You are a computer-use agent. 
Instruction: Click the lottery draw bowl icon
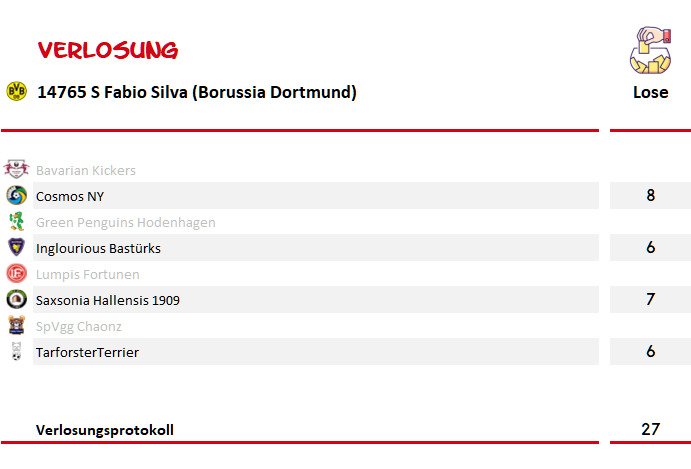650,50
